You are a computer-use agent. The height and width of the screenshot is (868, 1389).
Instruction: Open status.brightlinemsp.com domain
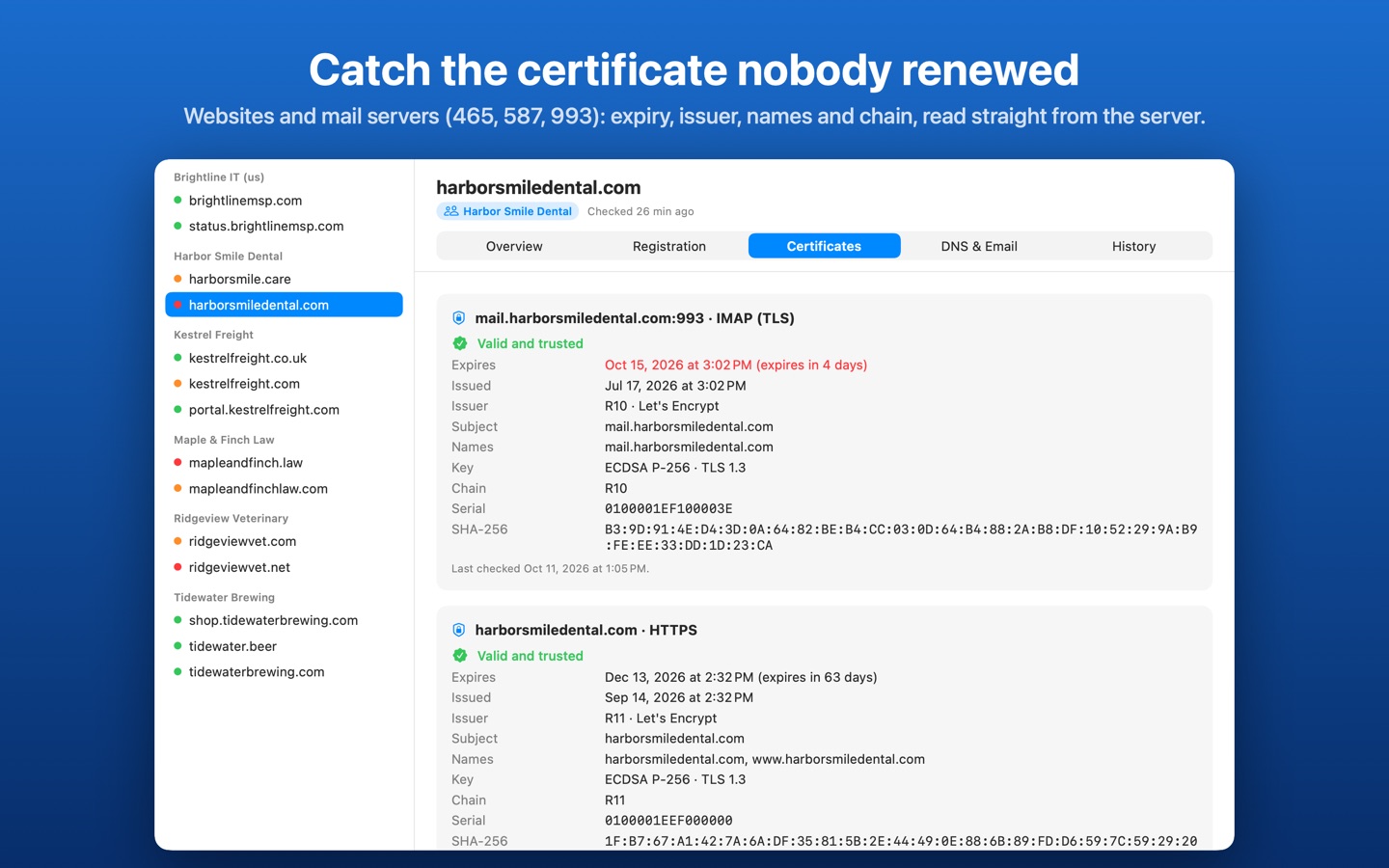coord(284,226)
